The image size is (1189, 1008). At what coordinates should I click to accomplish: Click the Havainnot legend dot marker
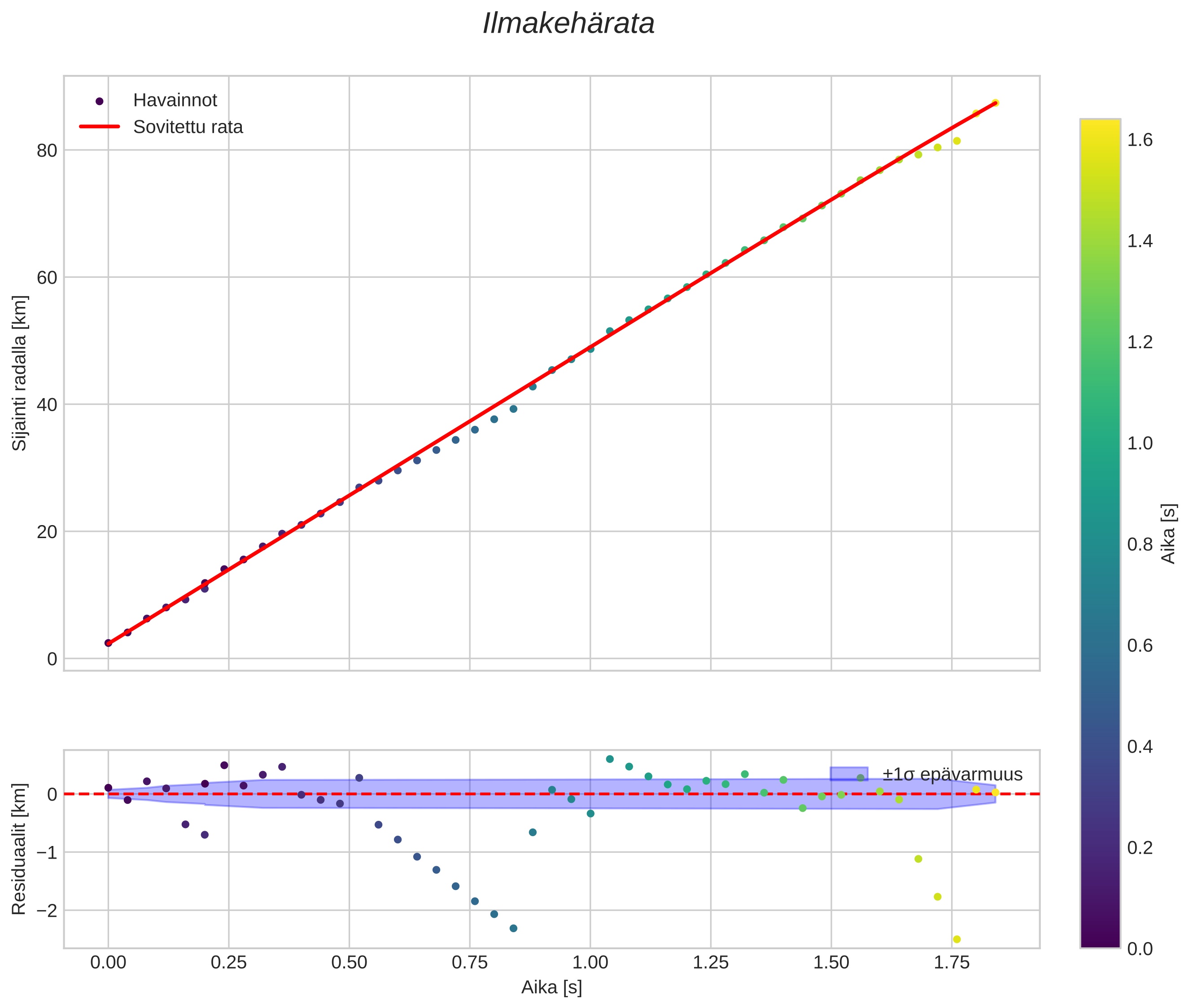[x=100, y=101]
